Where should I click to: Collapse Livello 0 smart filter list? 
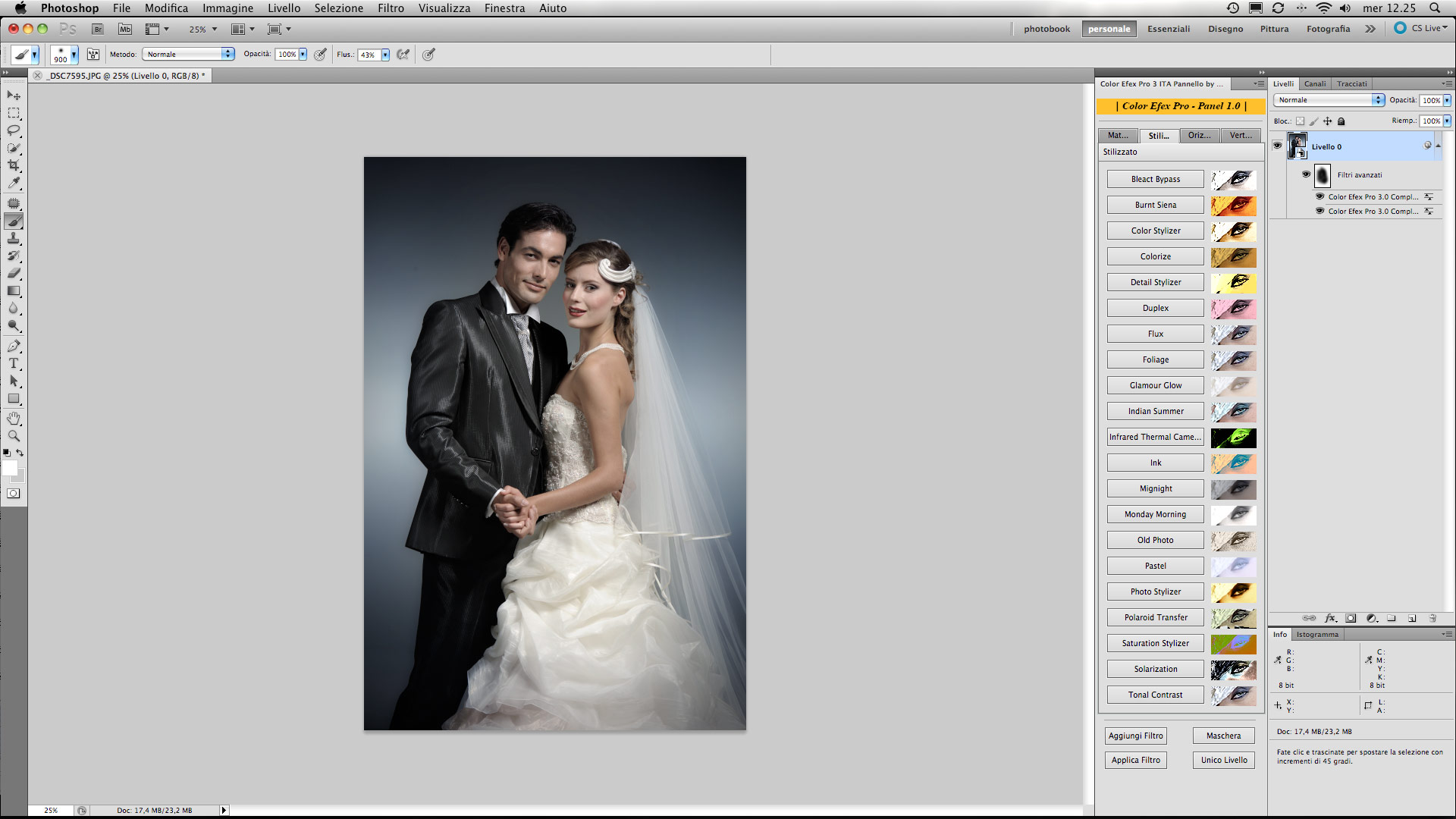1438,146
